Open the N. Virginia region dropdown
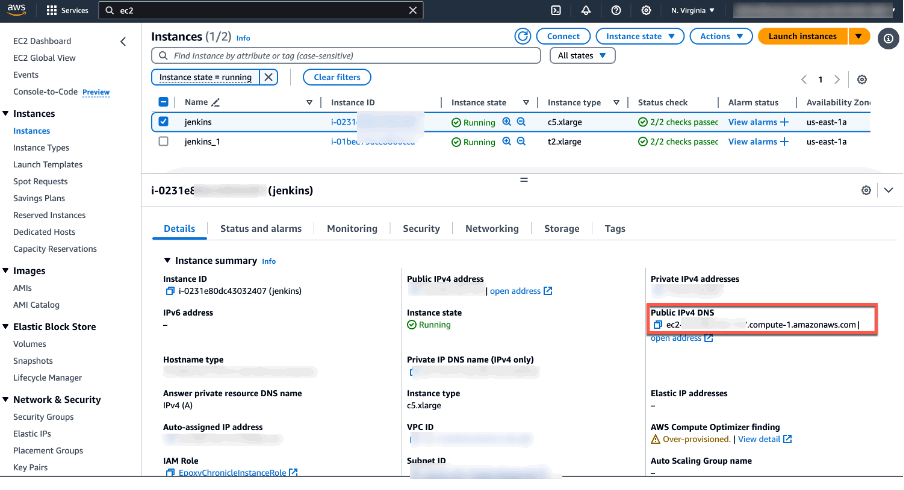904x490 pixels. tap(692, 10)
